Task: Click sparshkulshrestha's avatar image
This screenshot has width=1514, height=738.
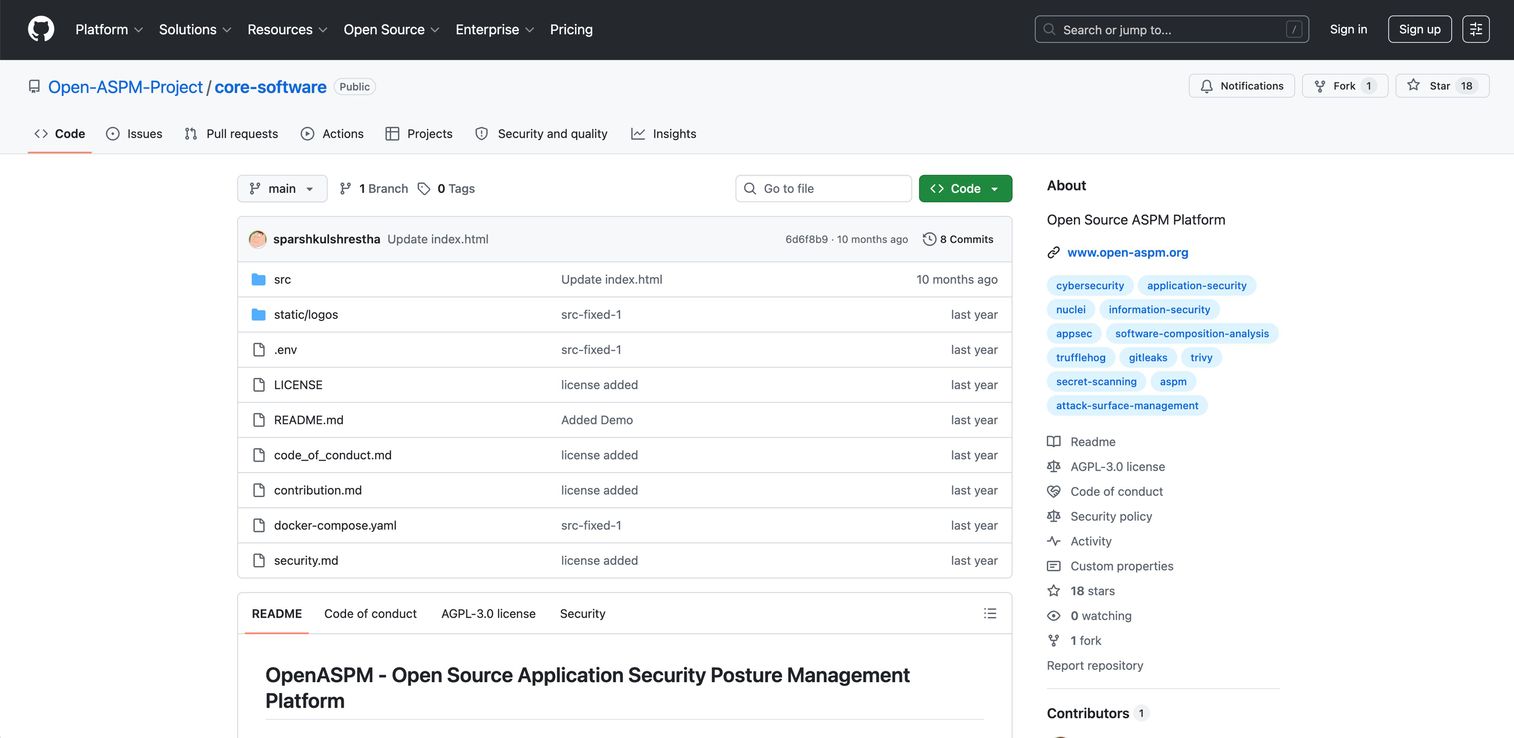Action: click(x=258, y=239)
